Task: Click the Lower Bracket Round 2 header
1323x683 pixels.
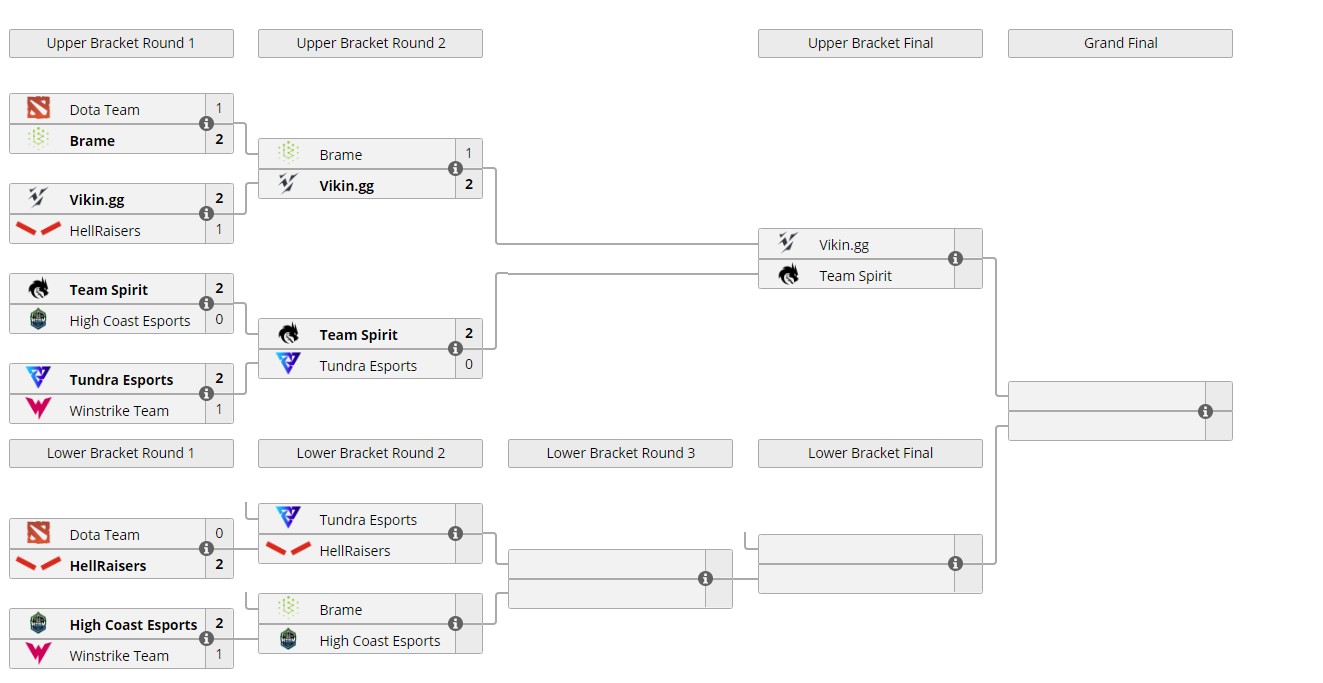Action: coord(370,453)
